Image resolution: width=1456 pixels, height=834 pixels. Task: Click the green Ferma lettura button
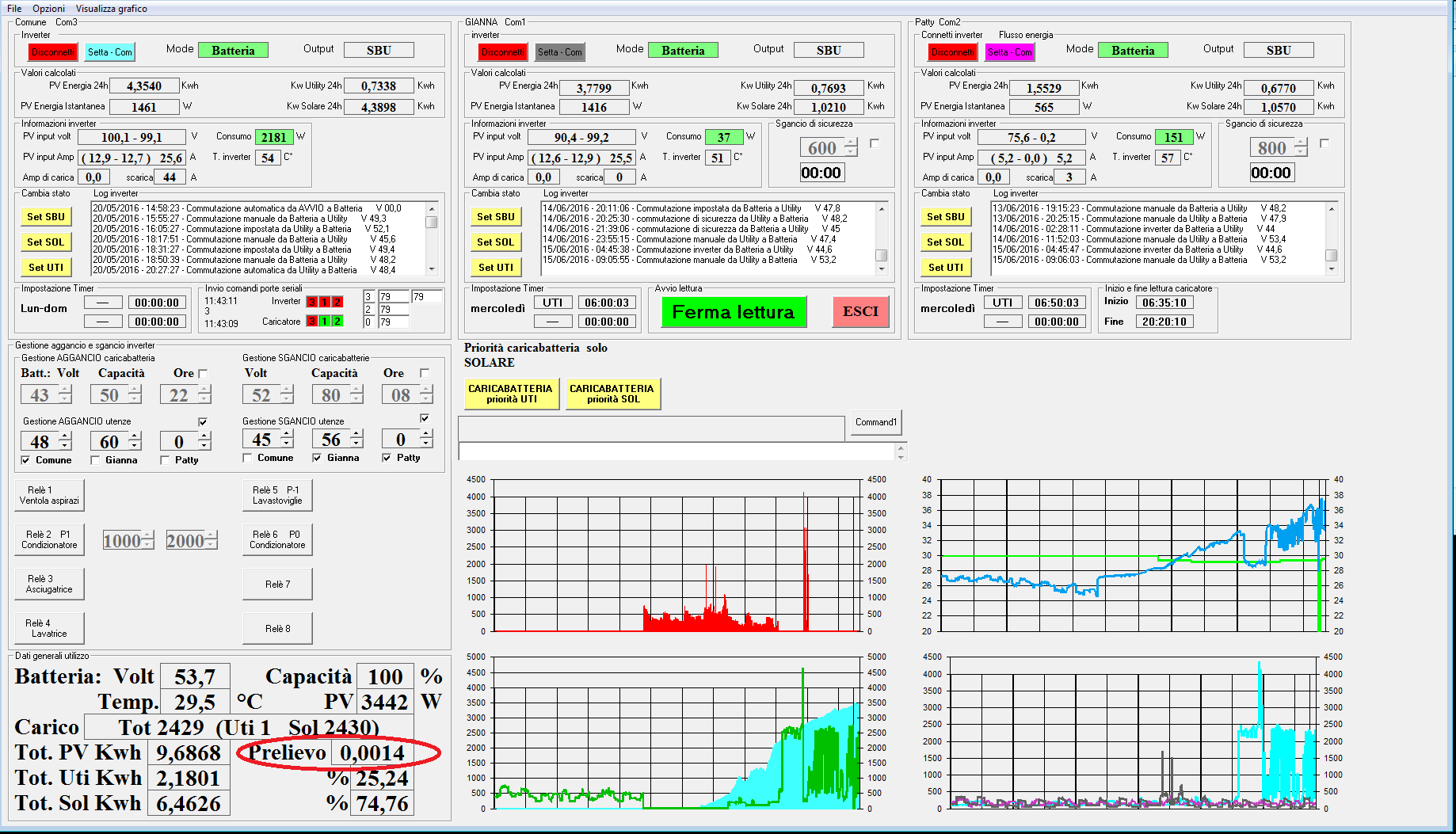pos(734,312)
